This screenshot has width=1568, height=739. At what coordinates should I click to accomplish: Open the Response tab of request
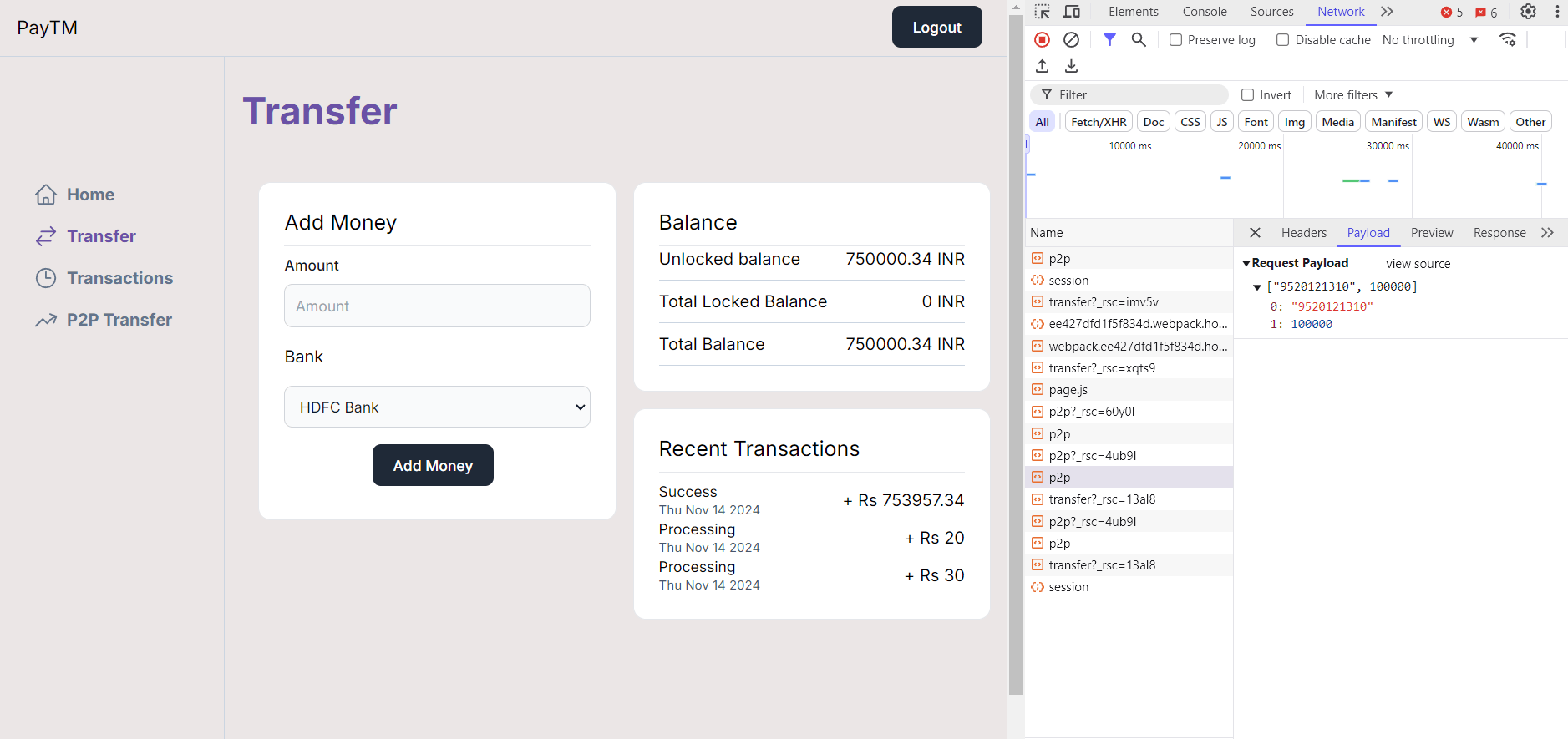click(1499, 233)
